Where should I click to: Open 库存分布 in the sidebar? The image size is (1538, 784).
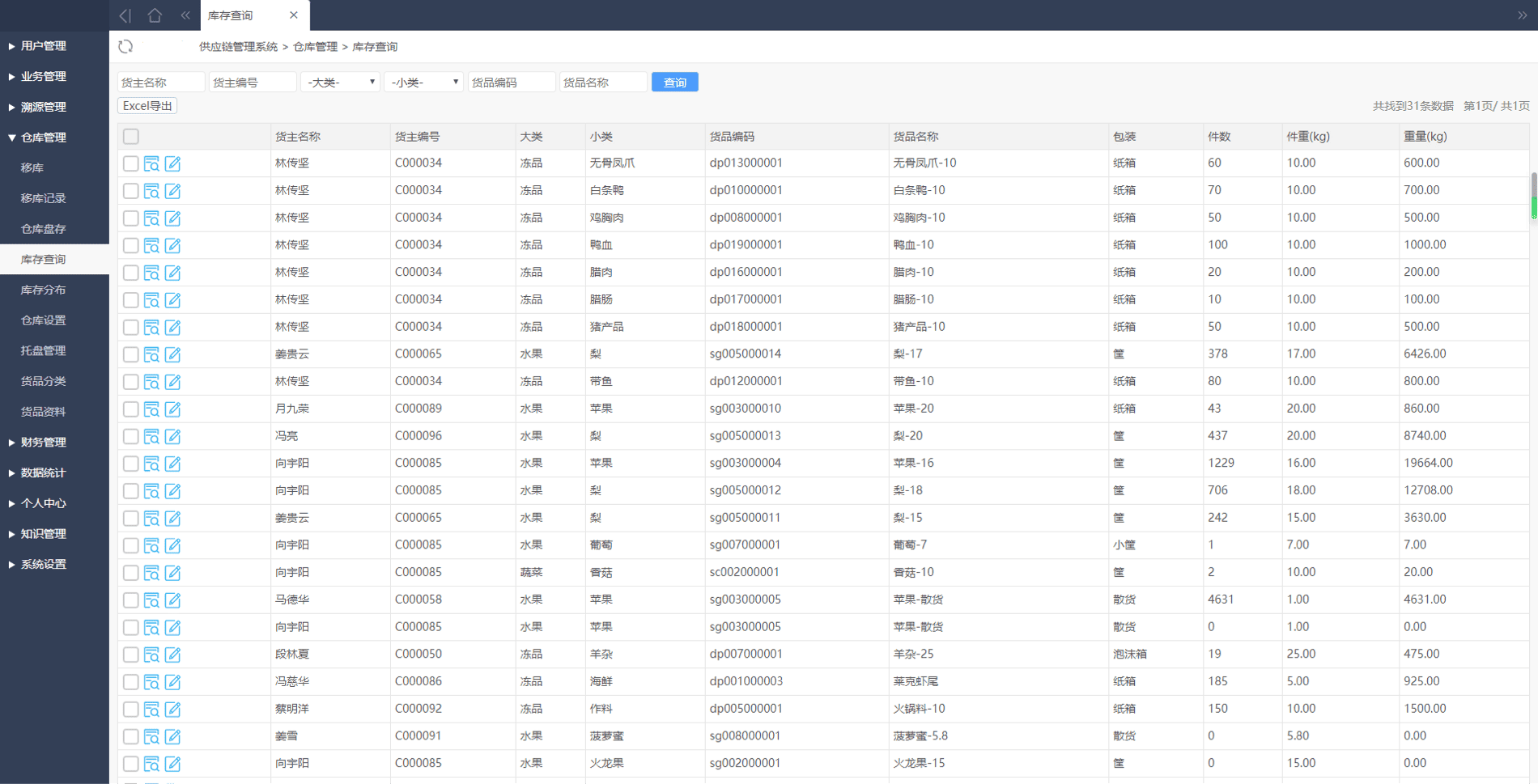[x=44, y=290]
